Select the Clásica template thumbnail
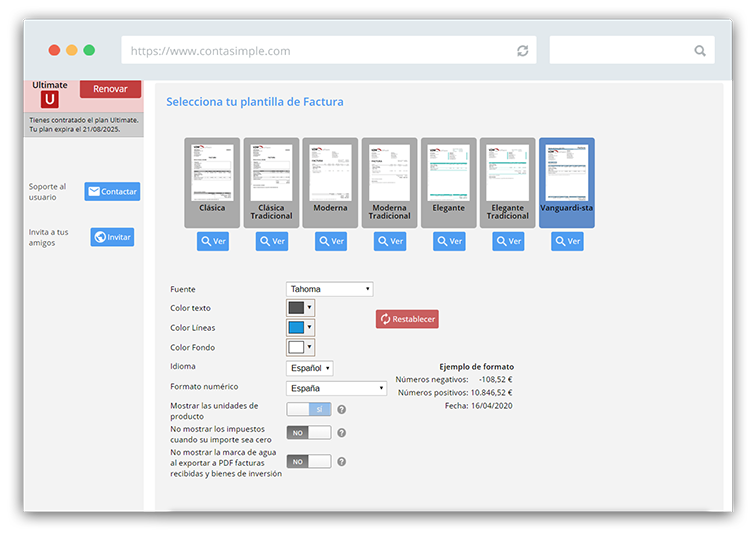Image resolution: width=750 pixels, height=535 pixels. [212, 183]
